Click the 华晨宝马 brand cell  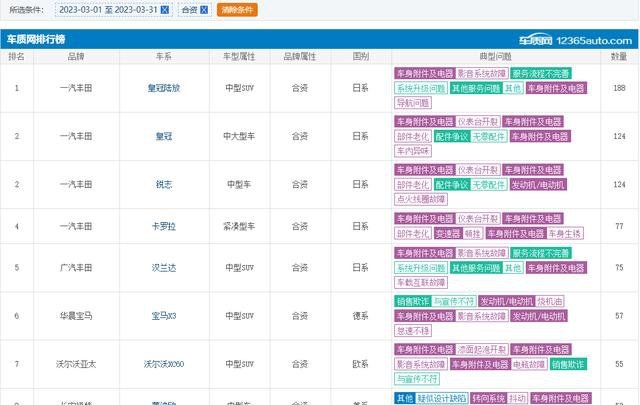click(76, 316)
